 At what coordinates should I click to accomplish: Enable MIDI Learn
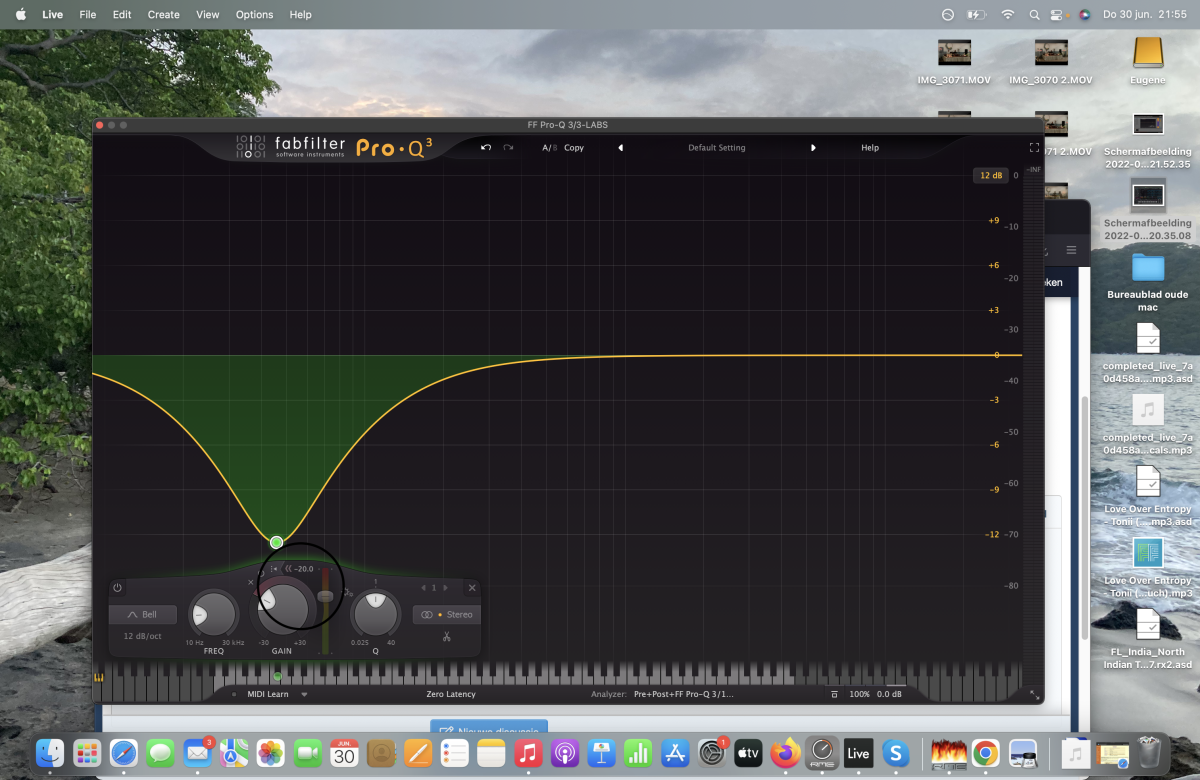point(268,694)
